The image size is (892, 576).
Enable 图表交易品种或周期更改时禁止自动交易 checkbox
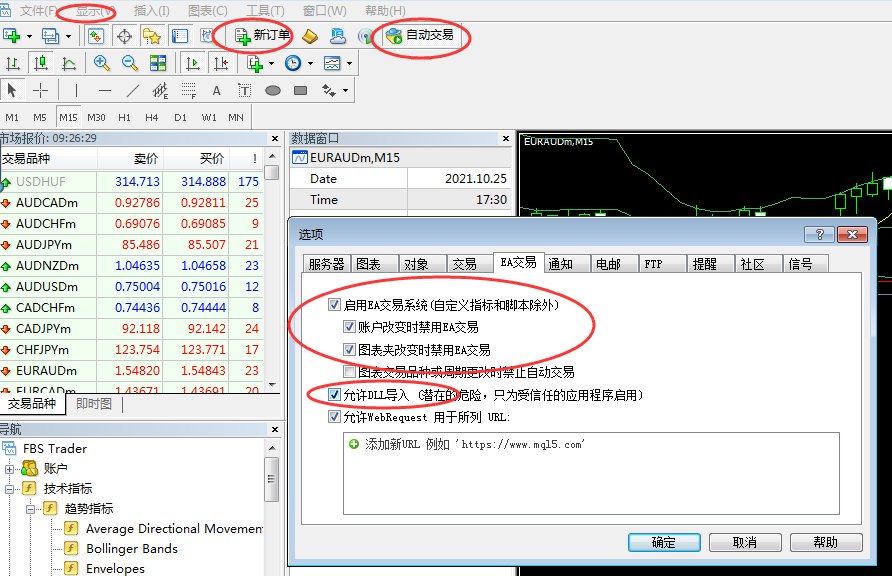click(x=349, y=372)
